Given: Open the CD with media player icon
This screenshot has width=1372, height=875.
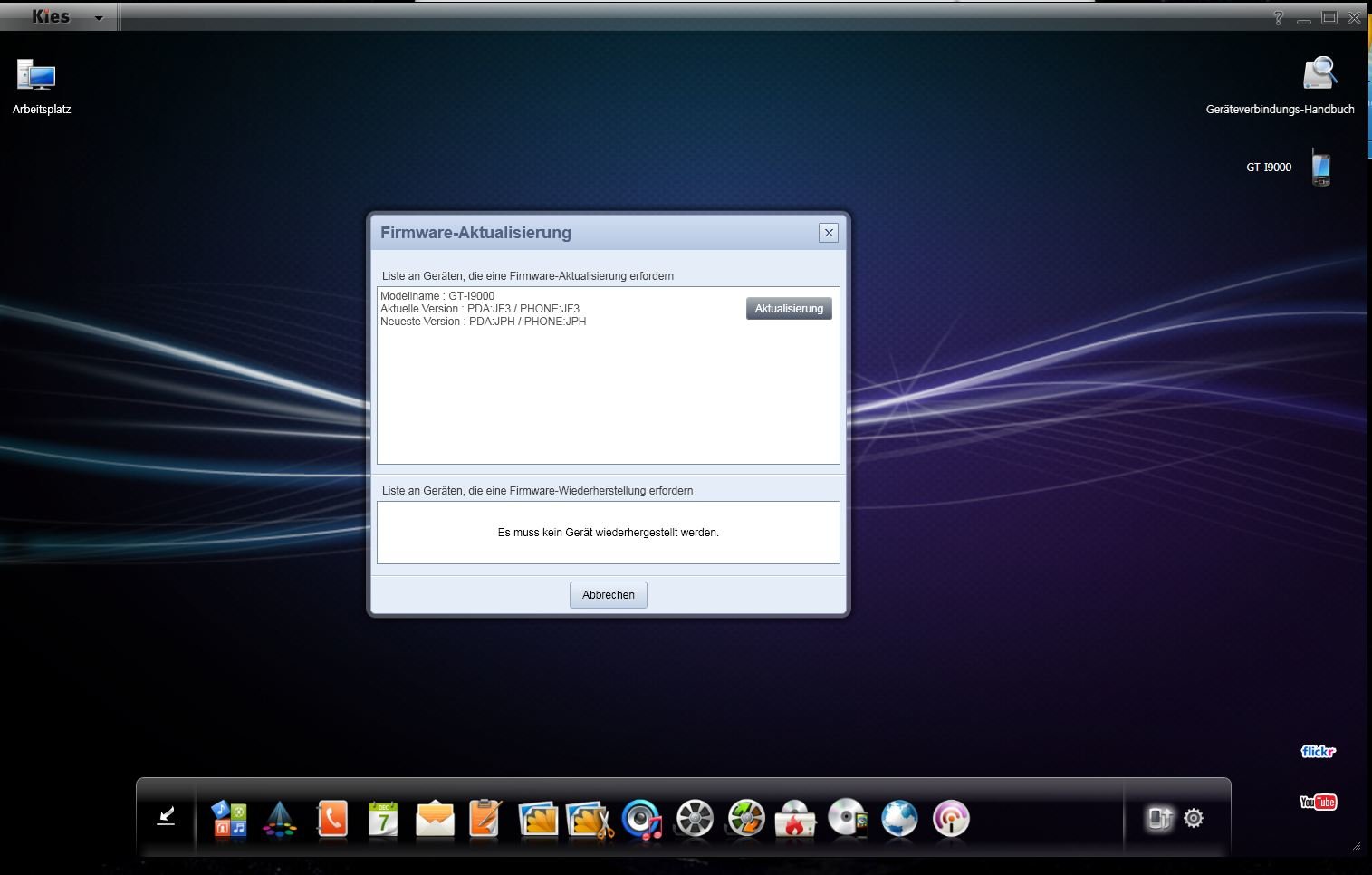Looking at the screenshot, I should [848, 818].
